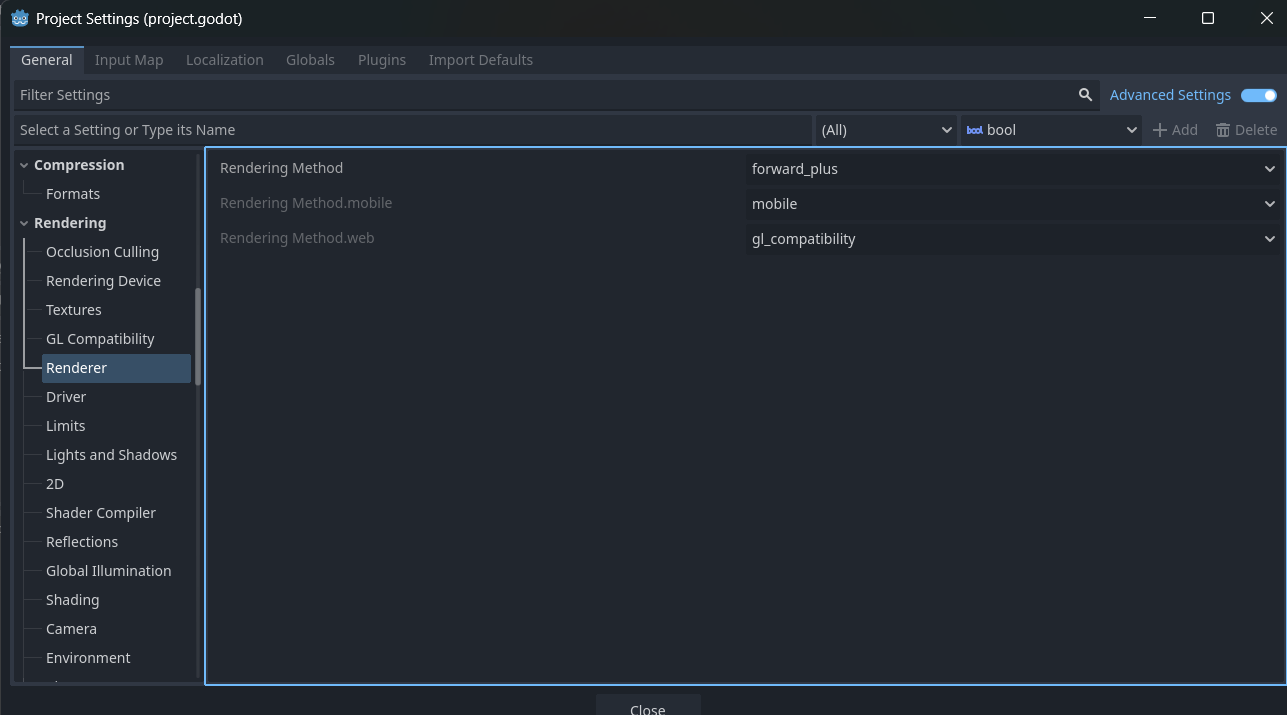Open the bool type selector dropdown
This screenshot has width=1287, height=715.
1051,130
